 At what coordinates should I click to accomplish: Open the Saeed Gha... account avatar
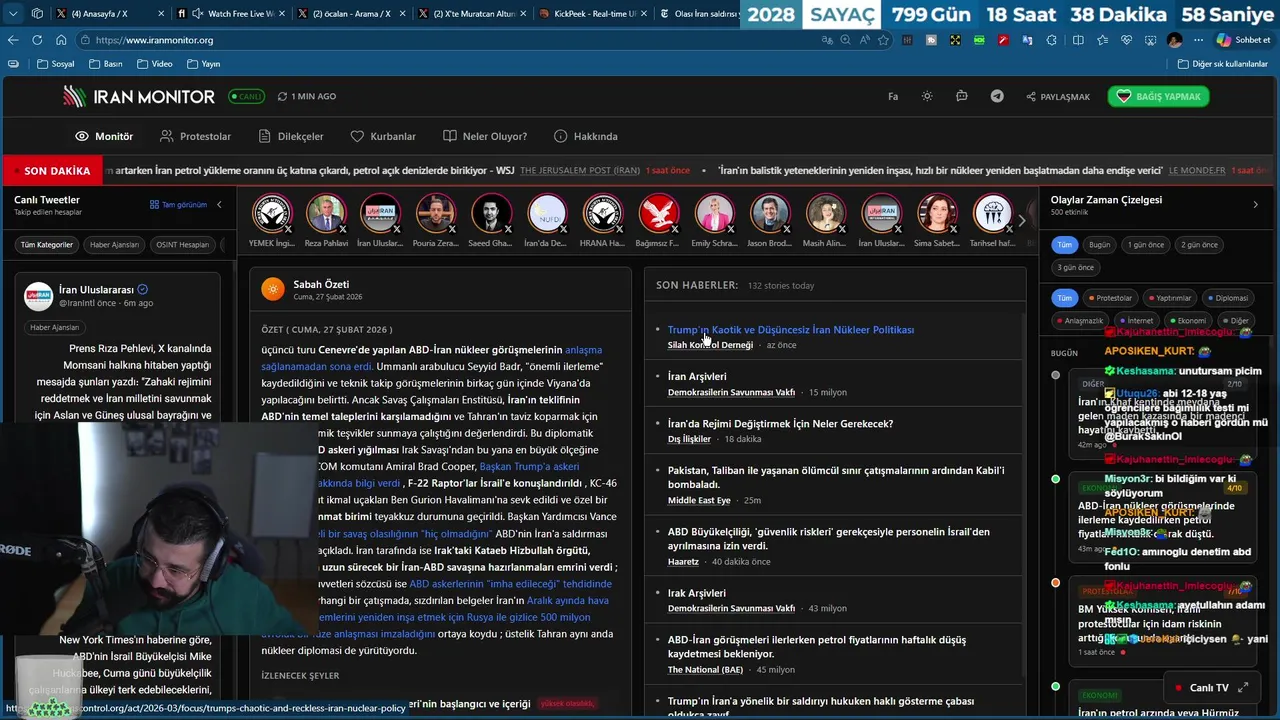click(491, 214)
